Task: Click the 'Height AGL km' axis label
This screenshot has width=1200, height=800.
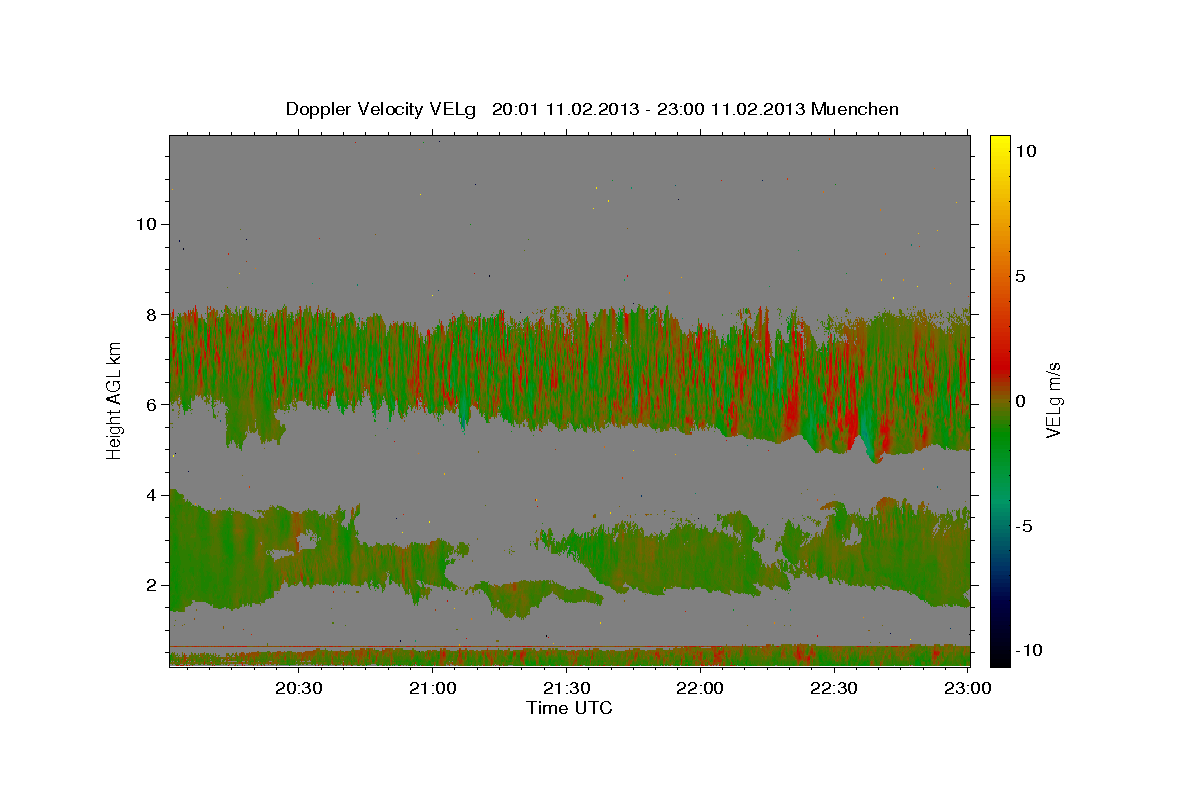Action: 114,401
